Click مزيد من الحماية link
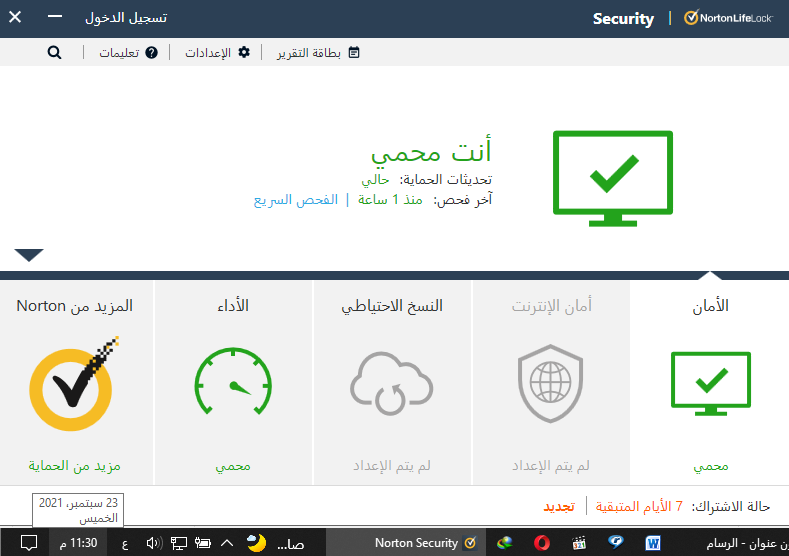 coord(74,466)
